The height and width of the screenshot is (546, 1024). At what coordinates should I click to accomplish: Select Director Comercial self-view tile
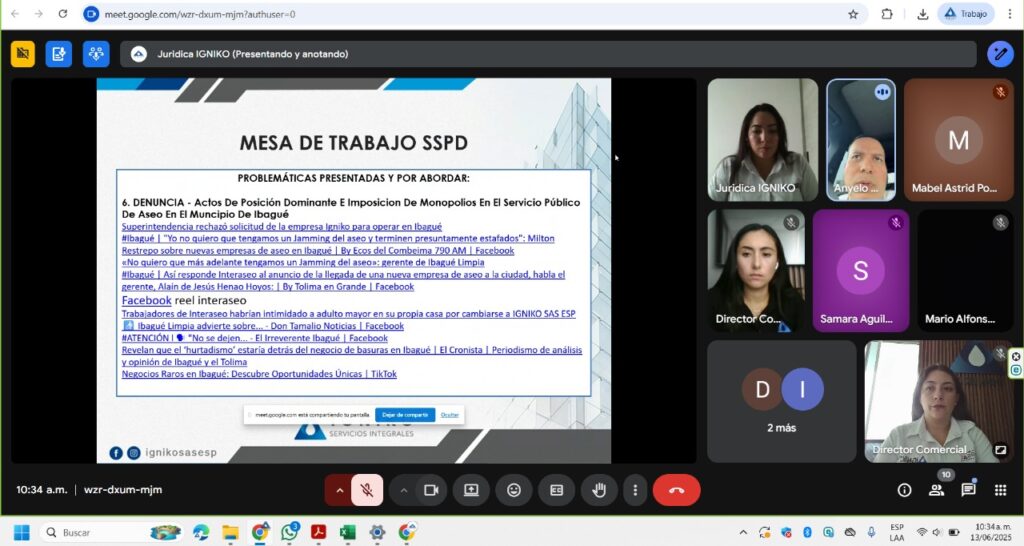click(939, 401)
